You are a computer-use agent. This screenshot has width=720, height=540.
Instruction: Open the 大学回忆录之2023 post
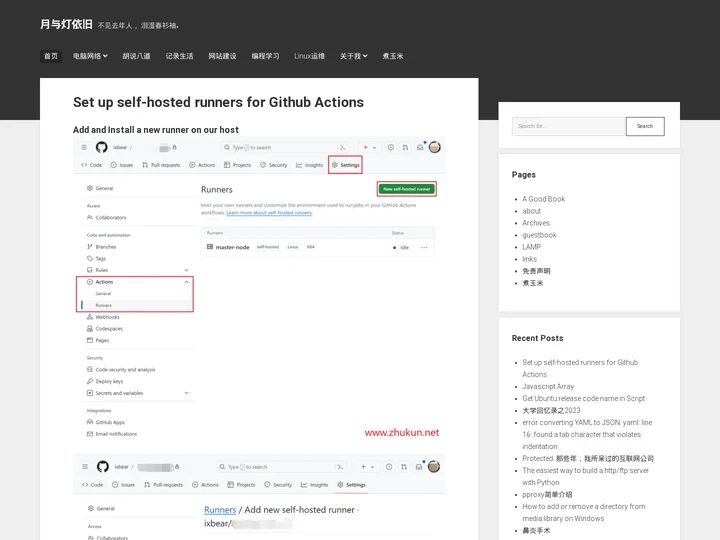coord(551,410)
